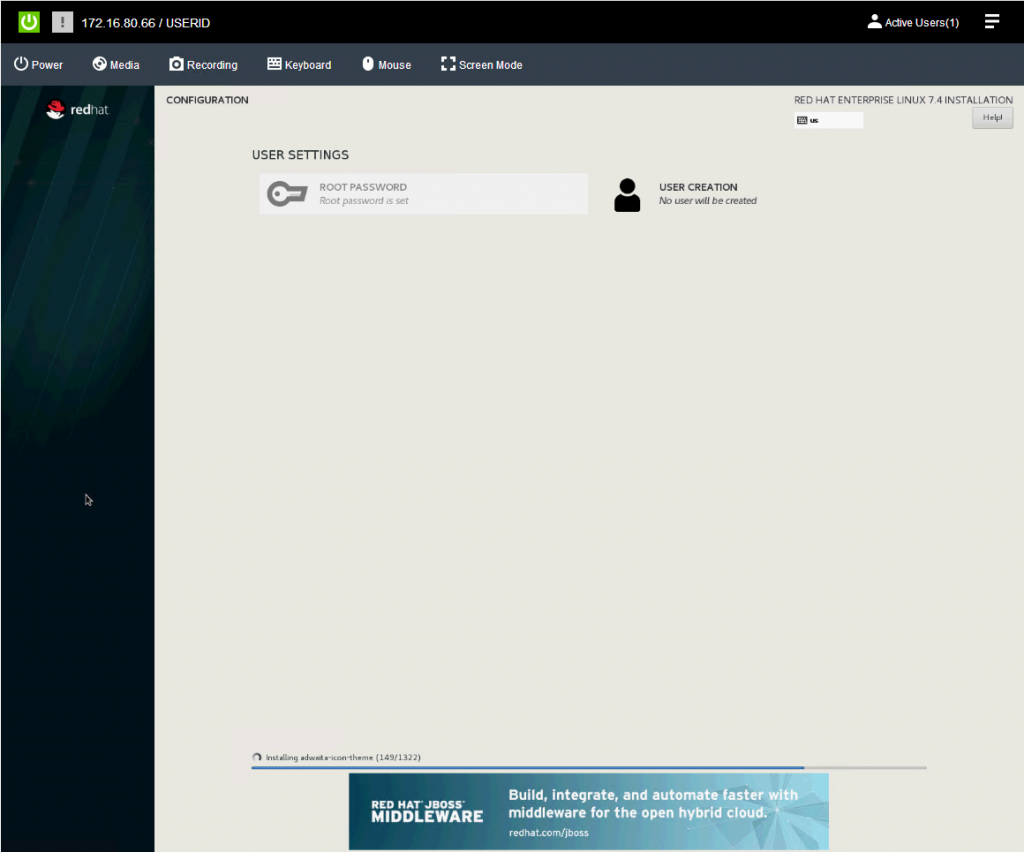
Task: Click the Red Hat logo
Action: click(77, 110)
